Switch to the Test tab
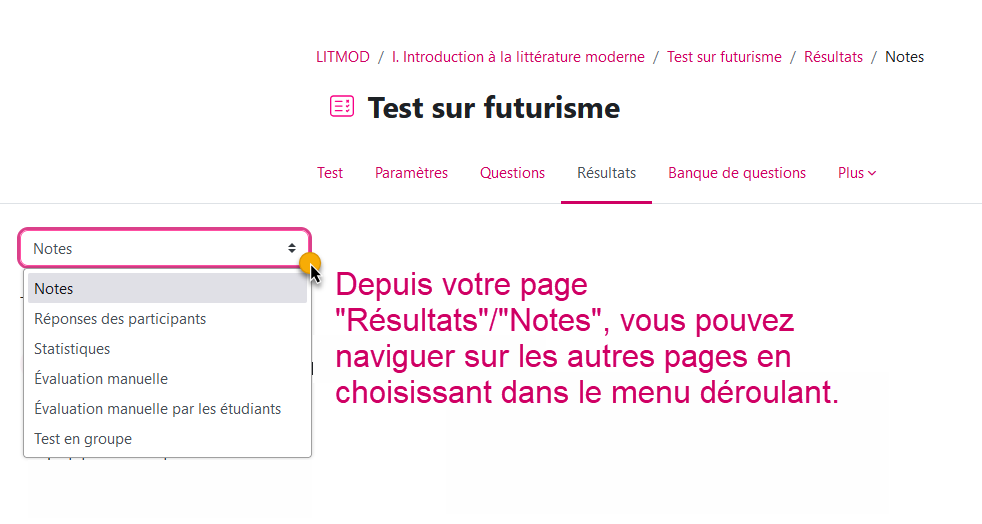This screenshot has height=524, width=982. pyautogui.click(x=330, y=173)
